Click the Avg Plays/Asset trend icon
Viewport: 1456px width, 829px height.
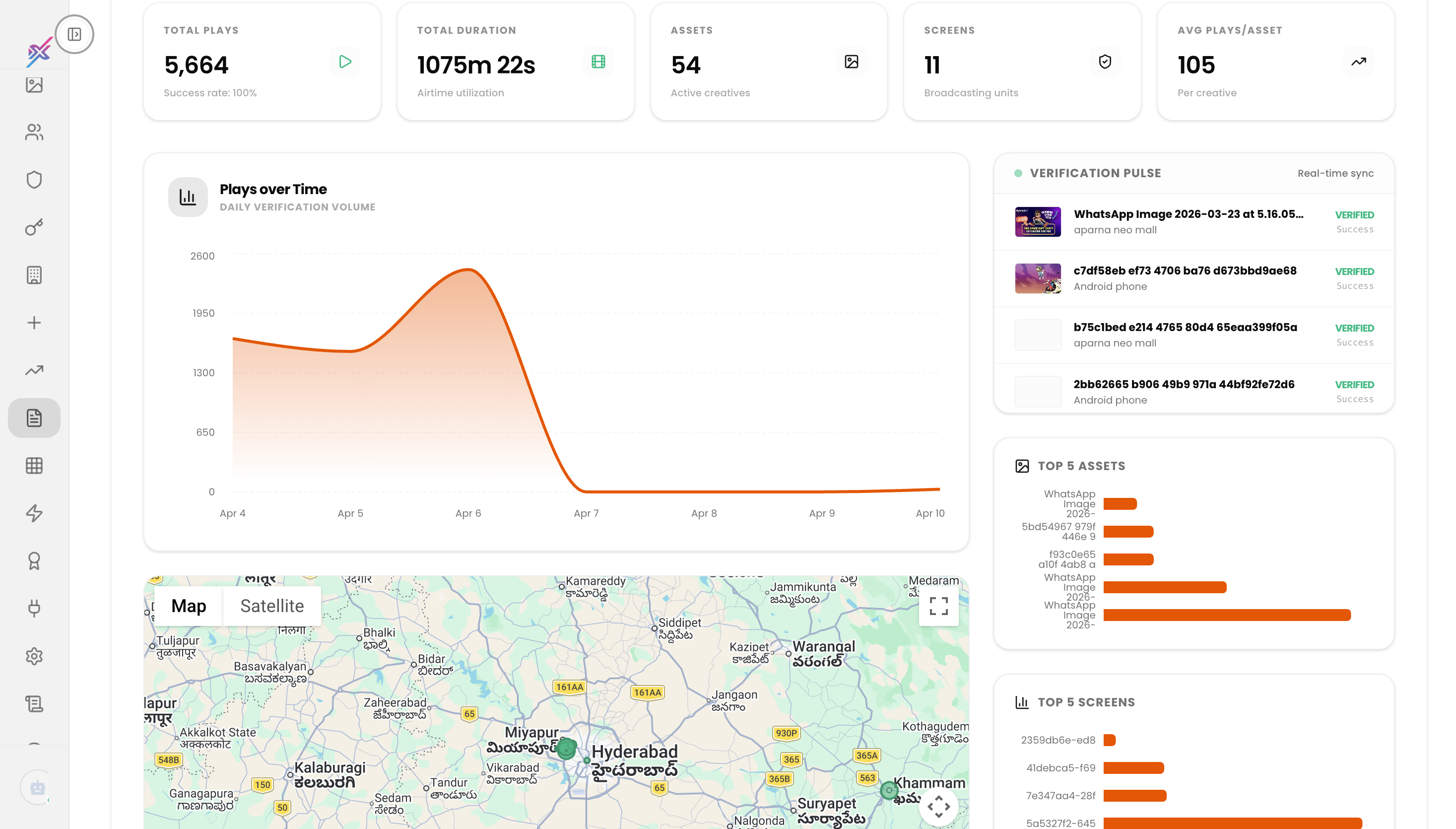(1359, 62)
